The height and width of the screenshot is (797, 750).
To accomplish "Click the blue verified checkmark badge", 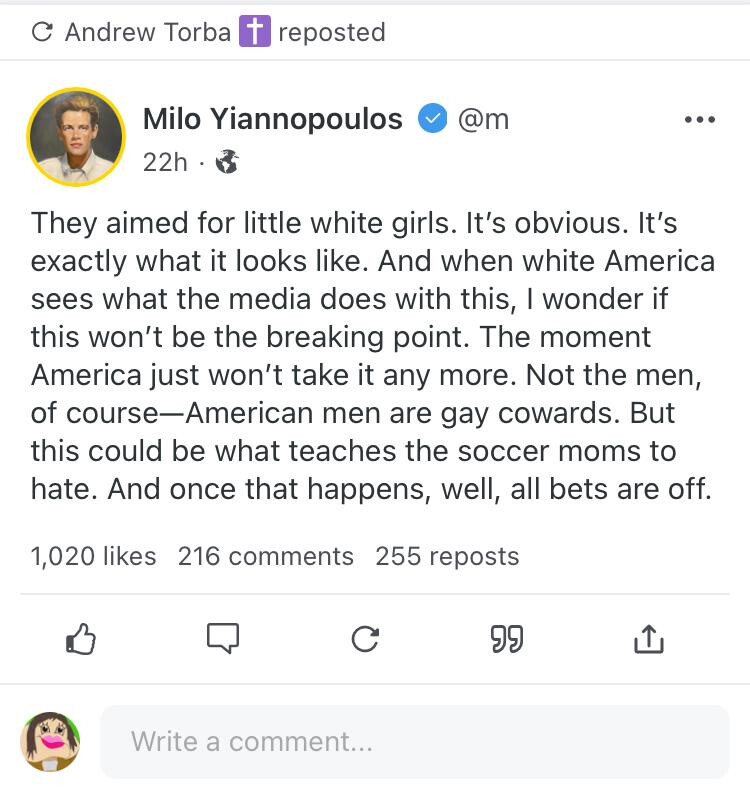I will click(430, 120).
